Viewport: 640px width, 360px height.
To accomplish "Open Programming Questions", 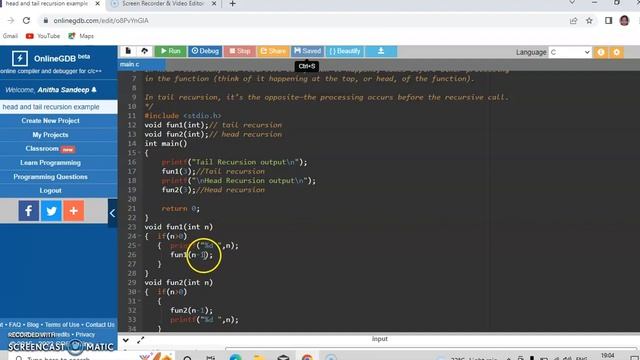I will coord(51,177).
